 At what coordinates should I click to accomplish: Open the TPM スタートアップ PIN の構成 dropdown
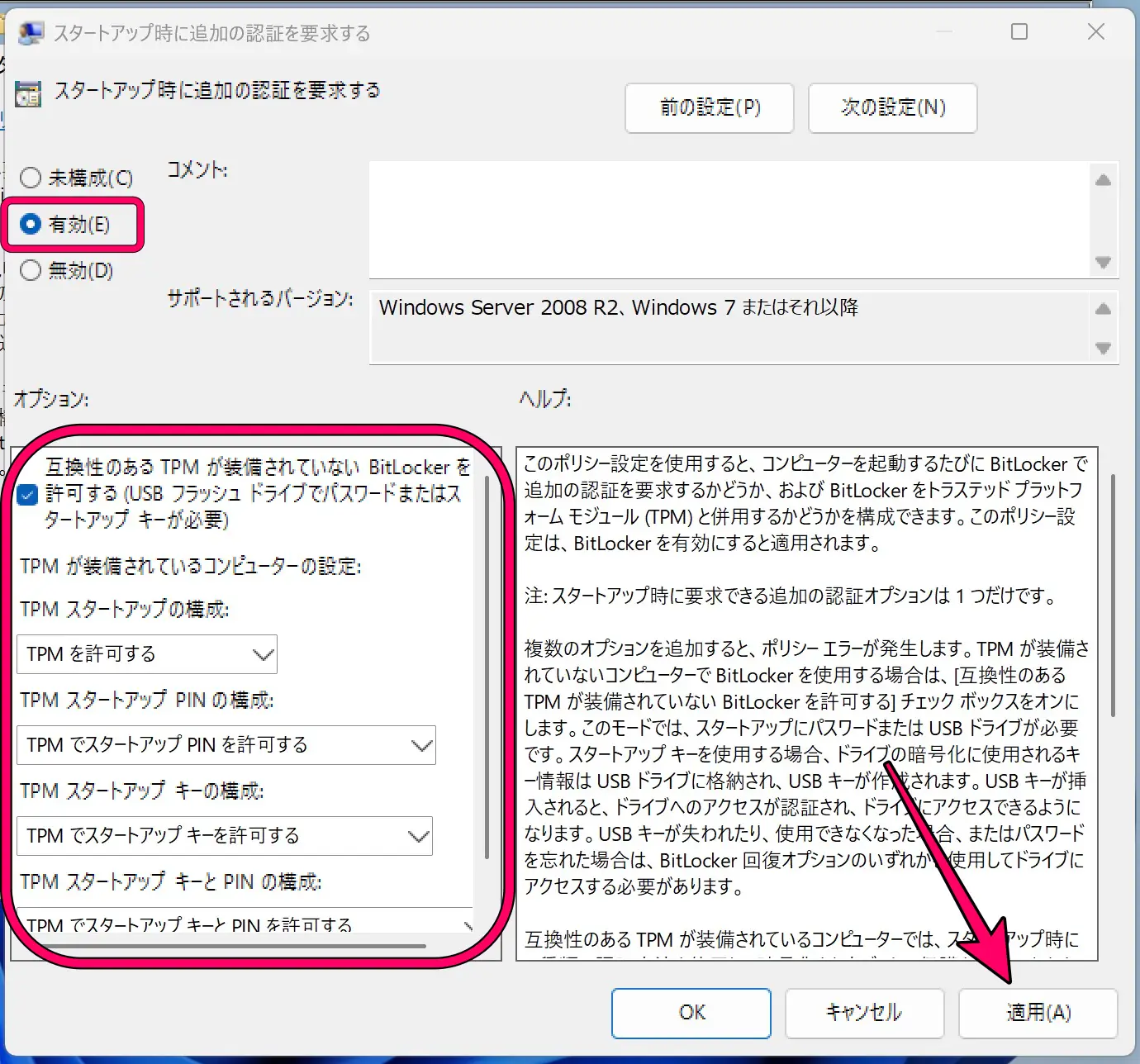coord(226,745)
